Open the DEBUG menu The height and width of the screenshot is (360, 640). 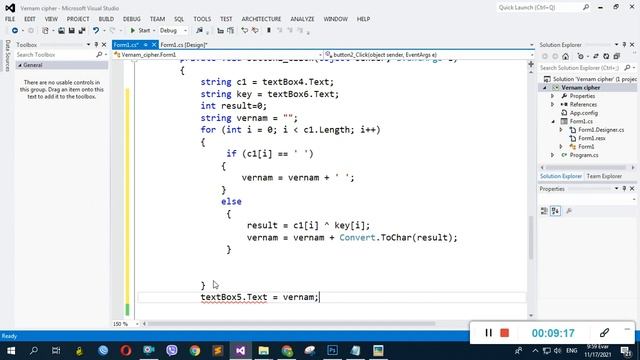click(131, 19)
